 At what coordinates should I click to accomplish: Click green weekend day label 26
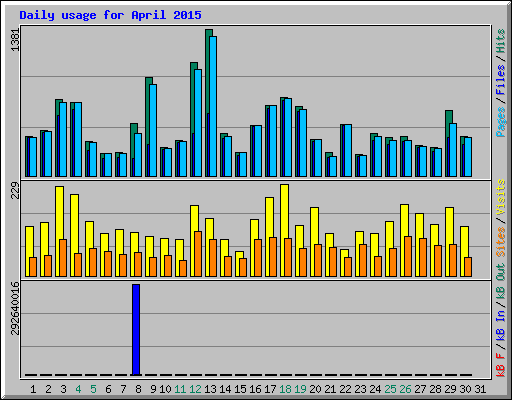(x=405, y=389)
